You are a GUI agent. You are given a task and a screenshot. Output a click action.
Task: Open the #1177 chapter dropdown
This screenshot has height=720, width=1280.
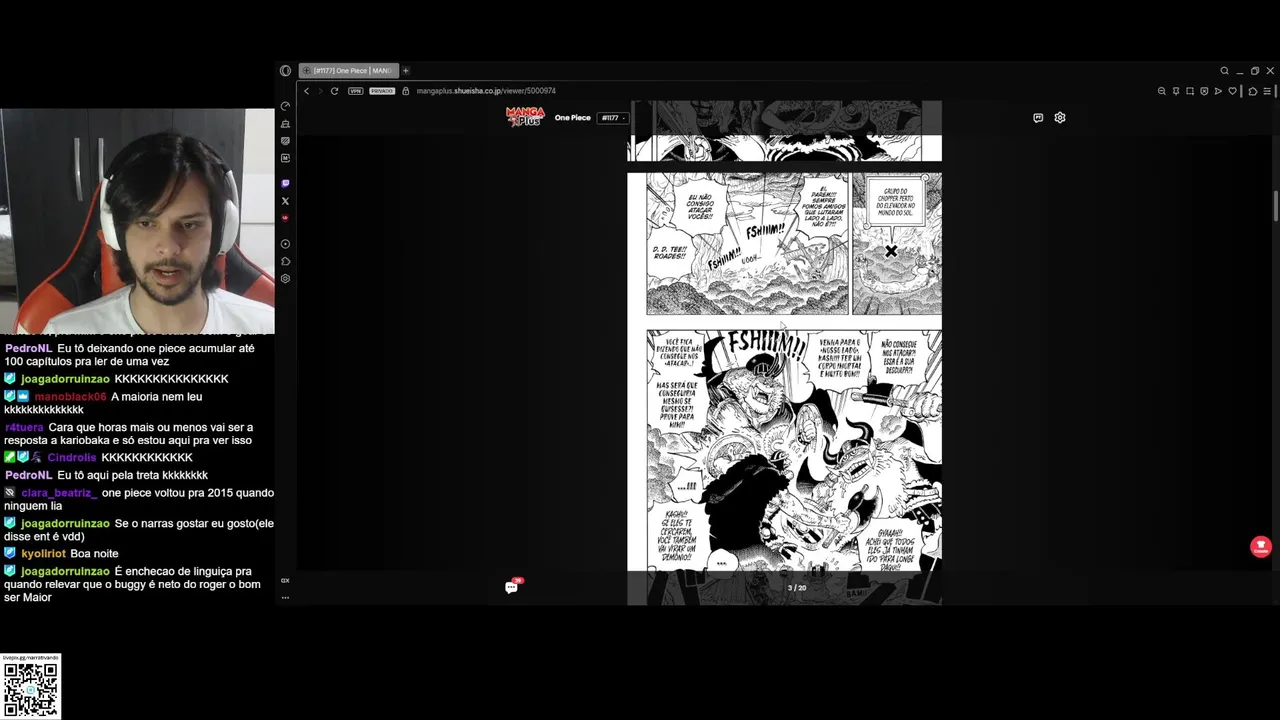click(613, 118)
